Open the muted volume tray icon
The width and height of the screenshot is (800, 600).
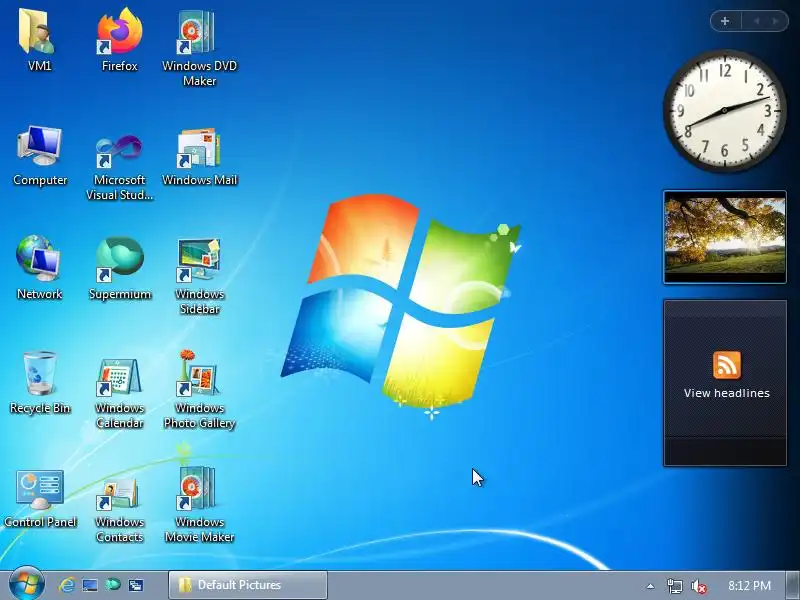click(x=698, y=586)
